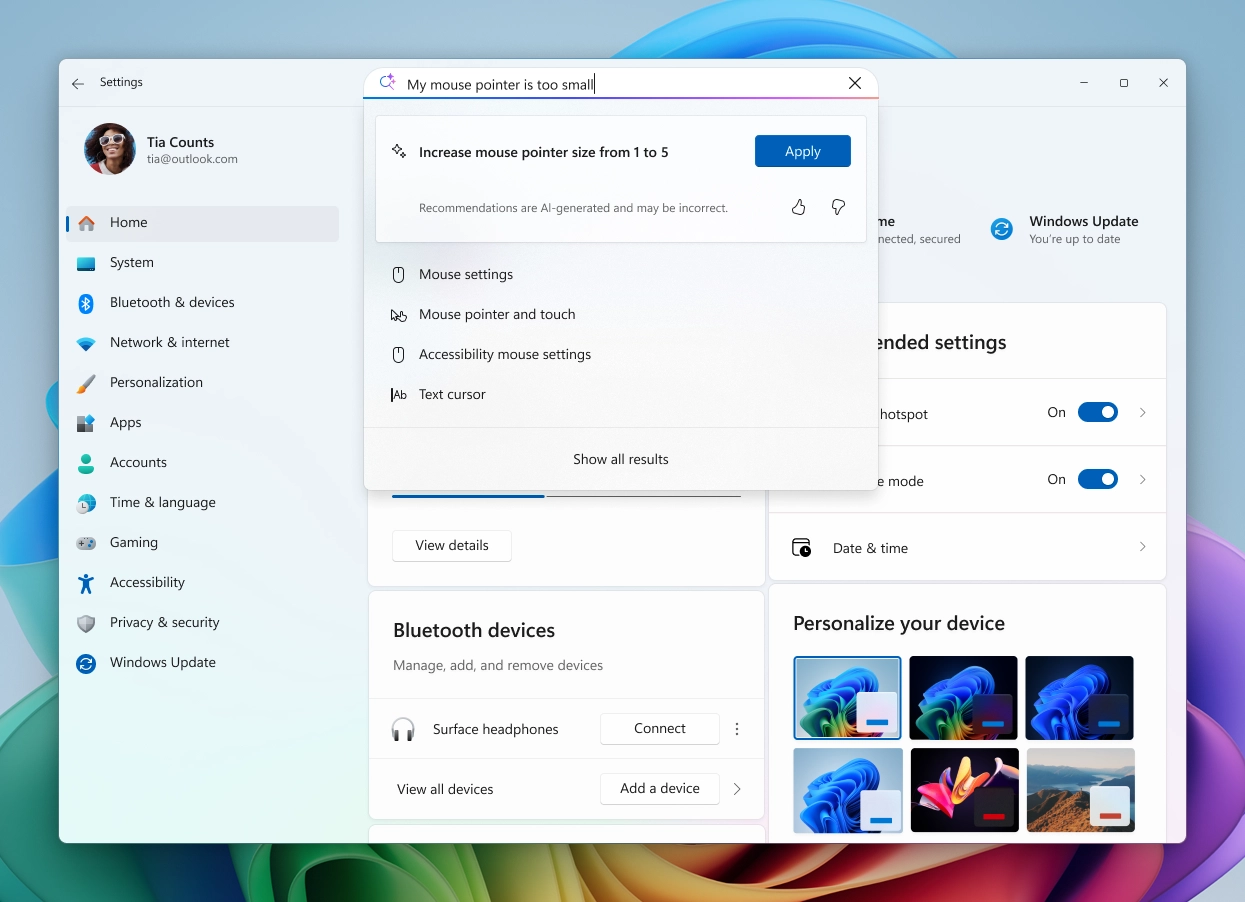Minimize the Settings window
This screenshot has width=1245, height=902.
(1085, 83)
